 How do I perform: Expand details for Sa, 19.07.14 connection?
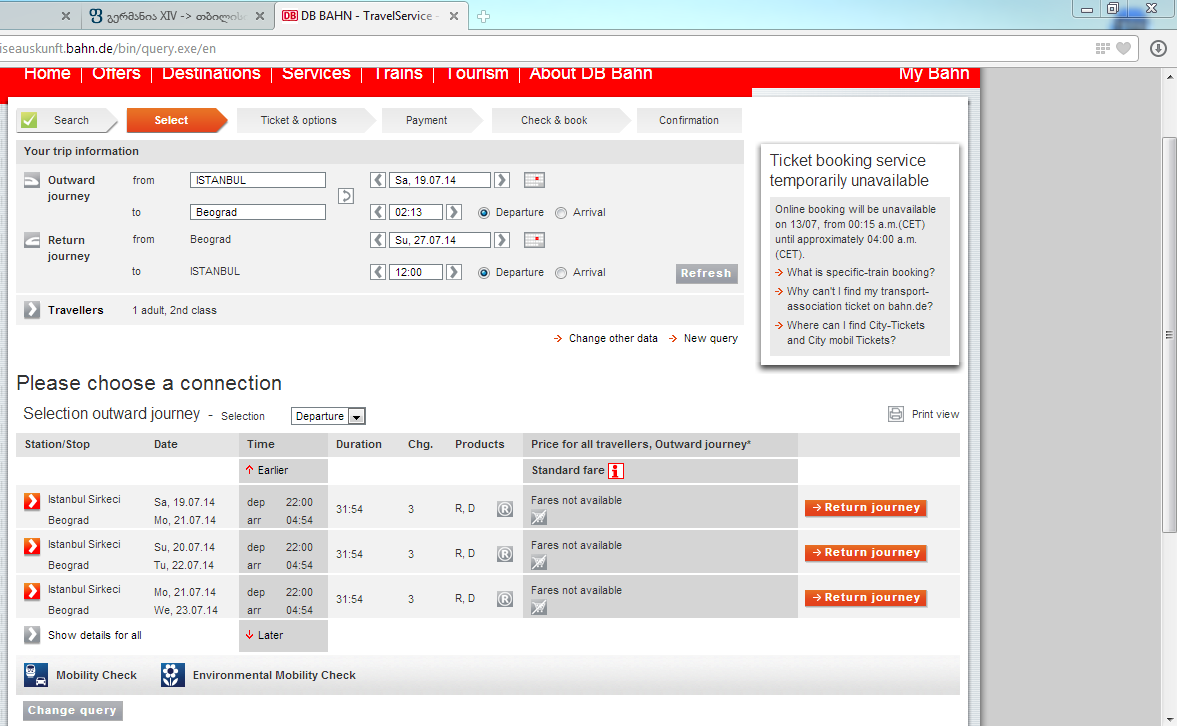click(32, 502)
